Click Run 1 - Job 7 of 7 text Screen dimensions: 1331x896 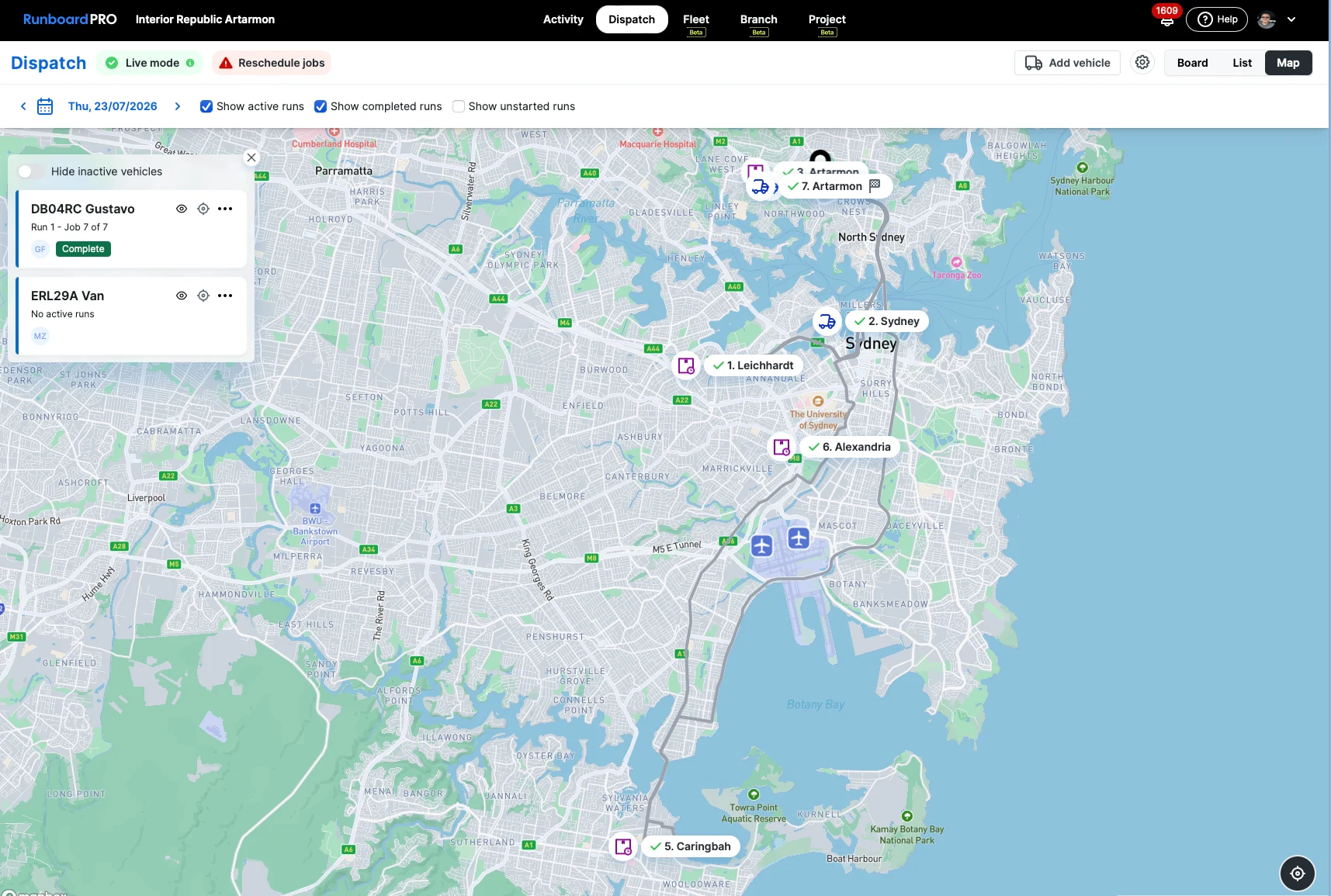point(69,227)
